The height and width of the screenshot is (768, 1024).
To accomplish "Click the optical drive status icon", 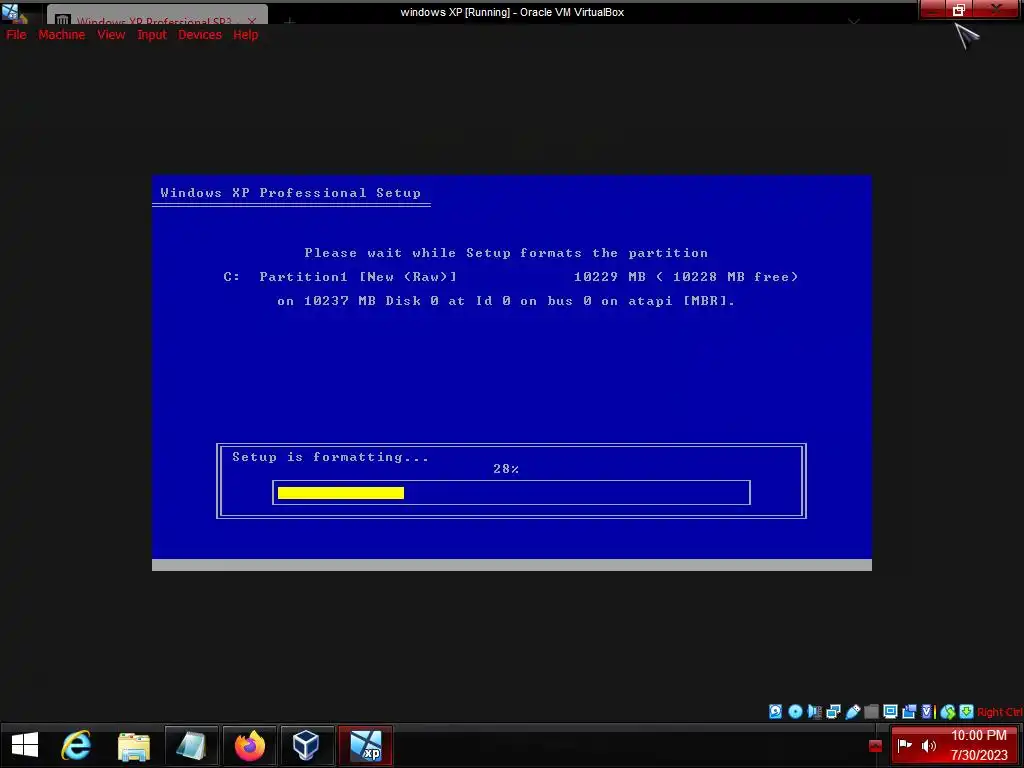I will (x=795, y=712).
